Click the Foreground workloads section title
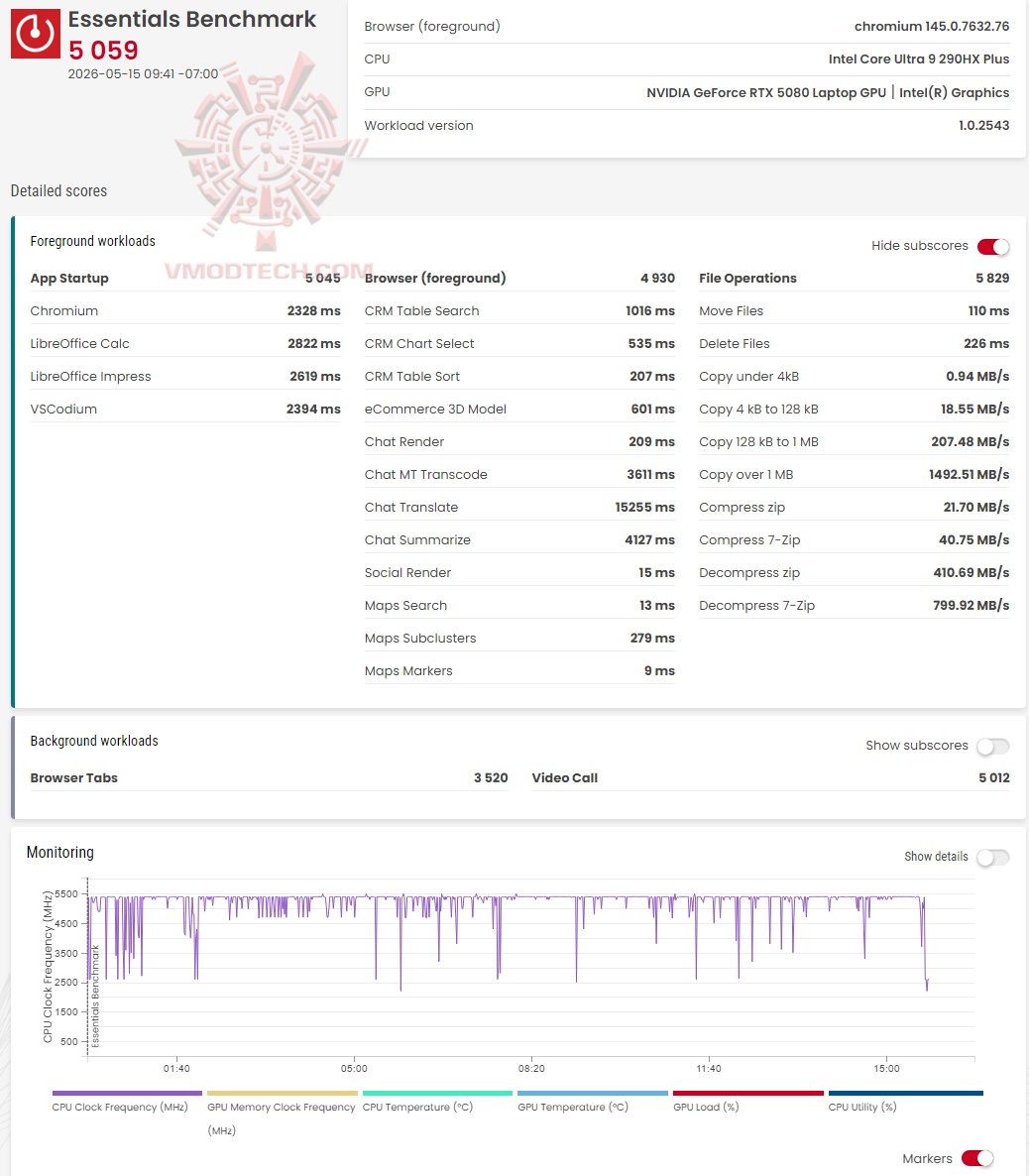The image size is (1029, 1176). pyautogui.click(x=93, y=241)
